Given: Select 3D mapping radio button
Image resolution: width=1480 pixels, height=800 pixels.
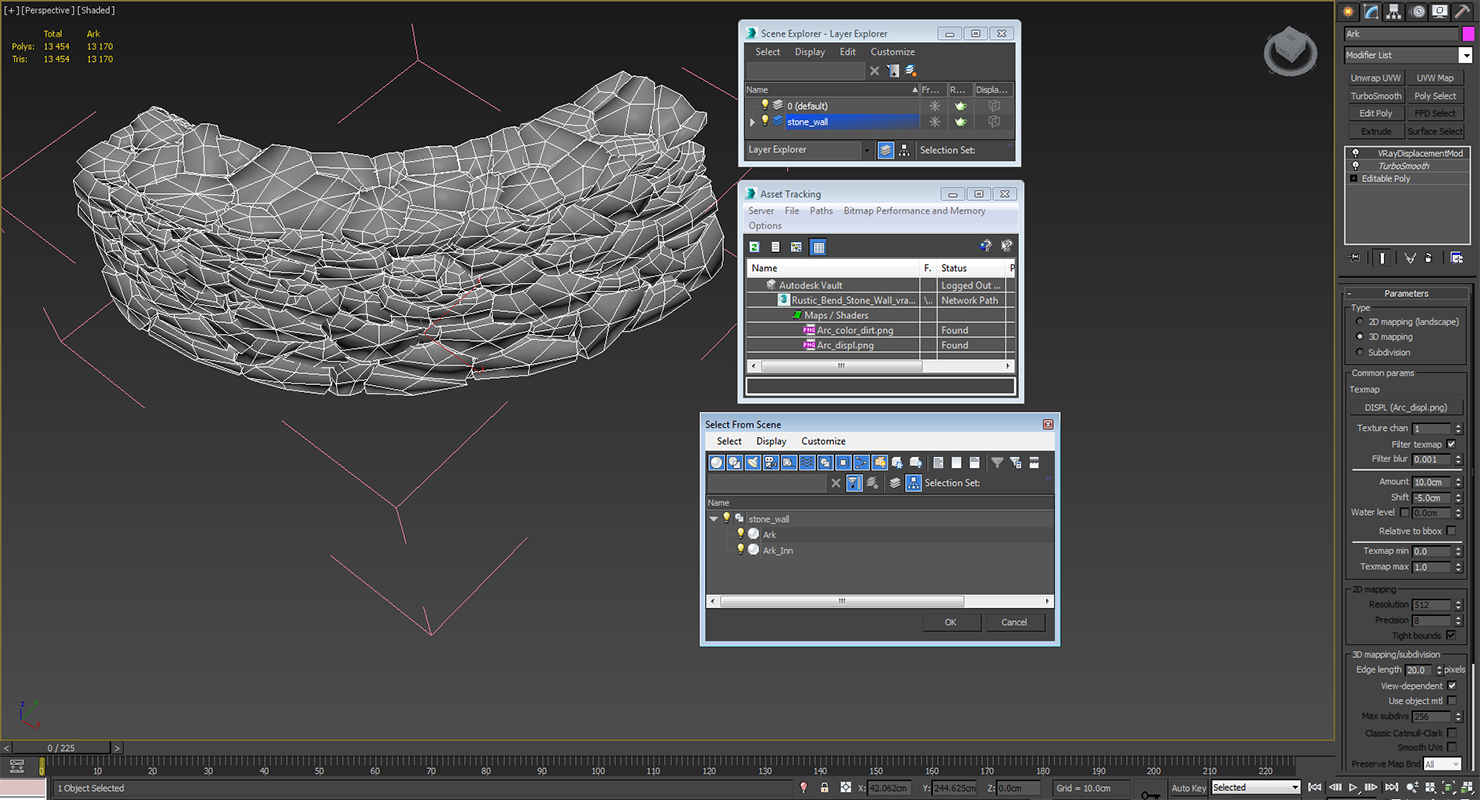Looking at the screenshot, I should point(1359,337).
